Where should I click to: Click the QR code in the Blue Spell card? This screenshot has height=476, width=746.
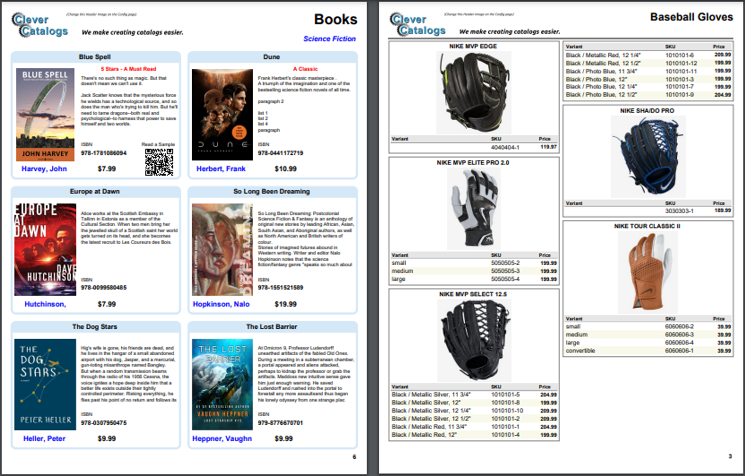[159, 162]
